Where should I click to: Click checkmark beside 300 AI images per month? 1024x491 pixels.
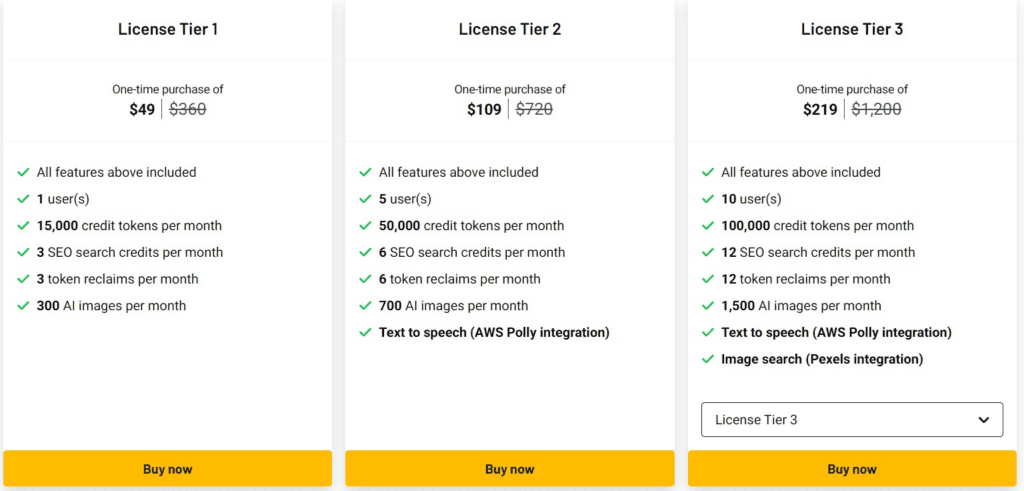(x=23, y=306)
